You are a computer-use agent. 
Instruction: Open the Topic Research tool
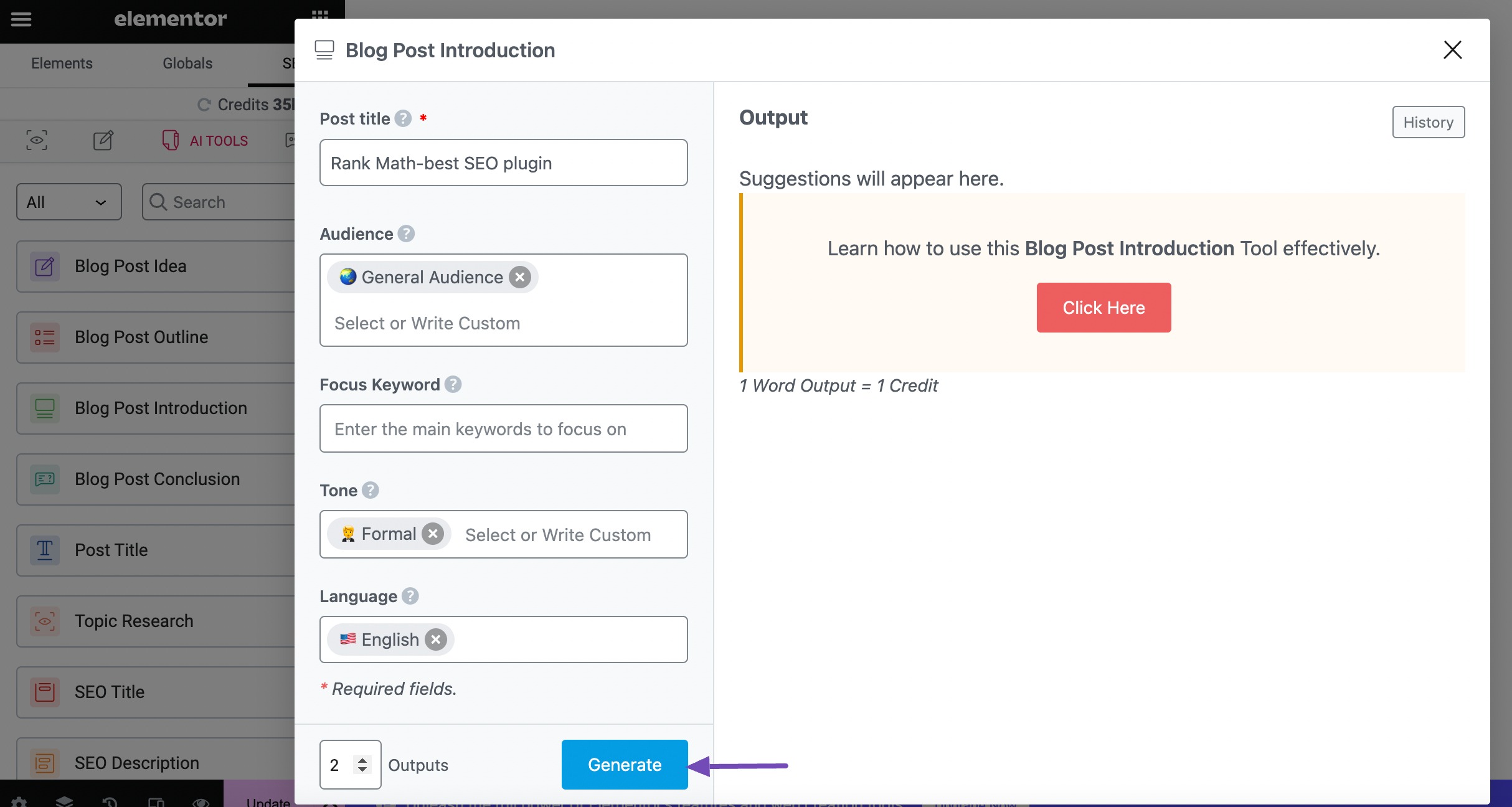[156, 621]
